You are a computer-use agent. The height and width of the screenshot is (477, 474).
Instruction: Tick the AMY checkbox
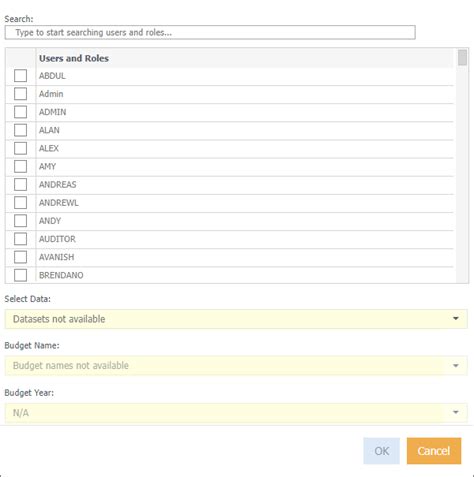[x=20, y=166]
